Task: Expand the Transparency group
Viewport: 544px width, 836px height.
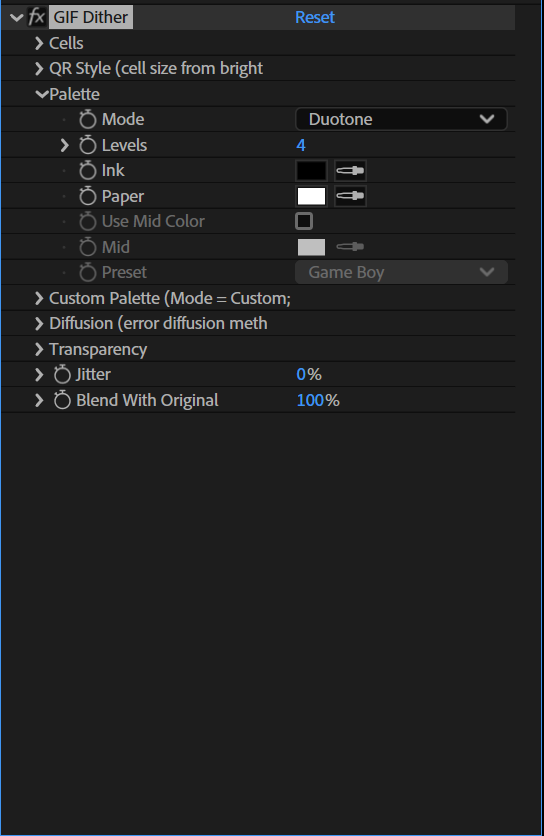Action: [38, 349]
